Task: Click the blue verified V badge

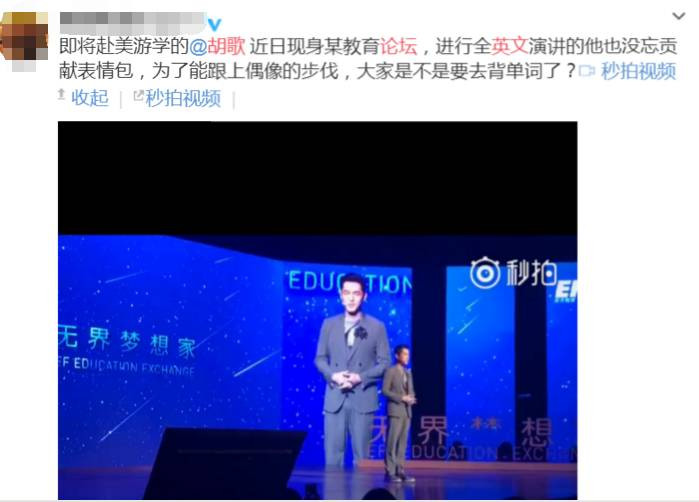Action: tap(214, 25)
